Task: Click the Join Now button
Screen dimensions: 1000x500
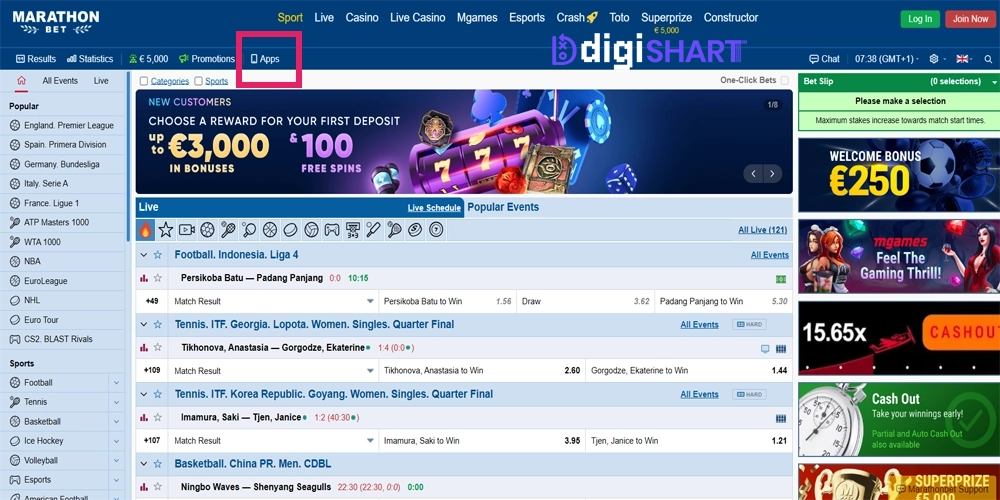Action: tap(969, 18)
